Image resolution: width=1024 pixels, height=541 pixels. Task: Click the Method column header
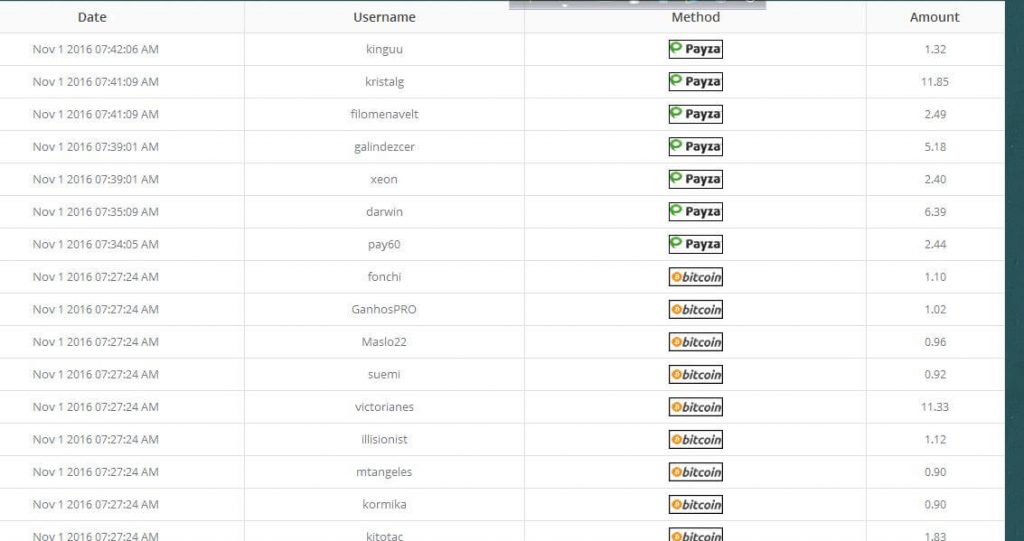pyautogui.click(x=695, y=17)
